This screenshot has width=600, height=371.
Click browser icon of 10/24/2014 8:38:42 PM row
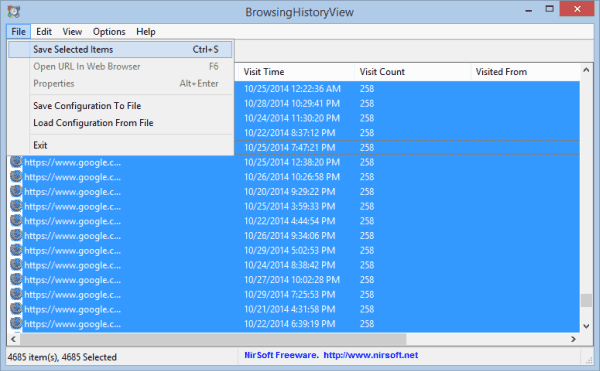pos(16,265)
